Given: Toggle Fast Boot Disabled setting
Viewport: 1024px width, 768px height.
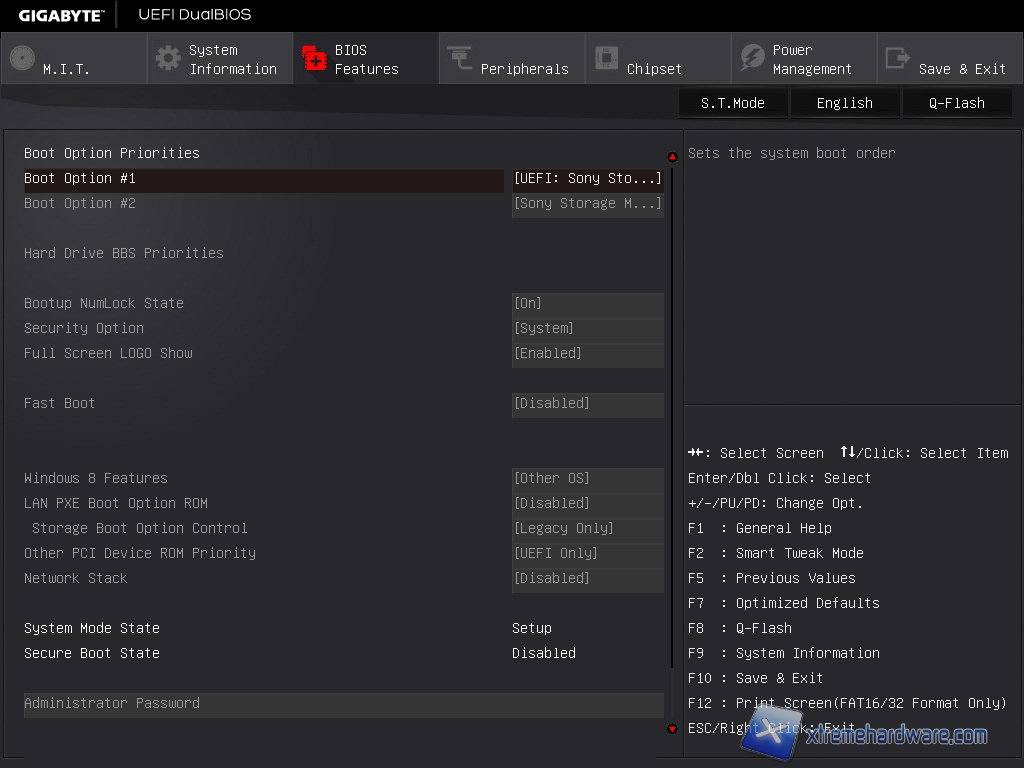Looking at the screenshot, I should coord(587,404).
